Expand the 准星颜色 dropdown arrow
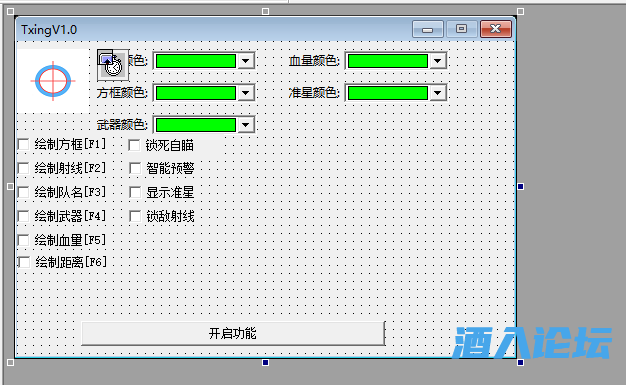The image size is (626, 385). click(438, 93)
